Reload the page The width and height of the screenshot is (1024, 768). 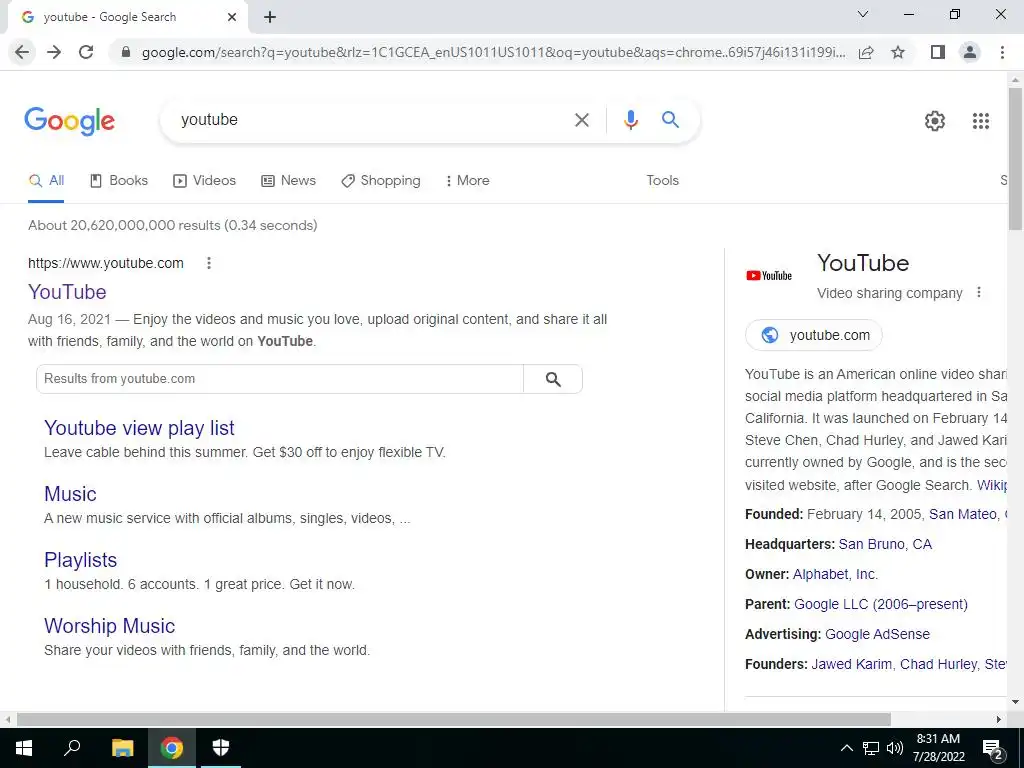point(86,52)
